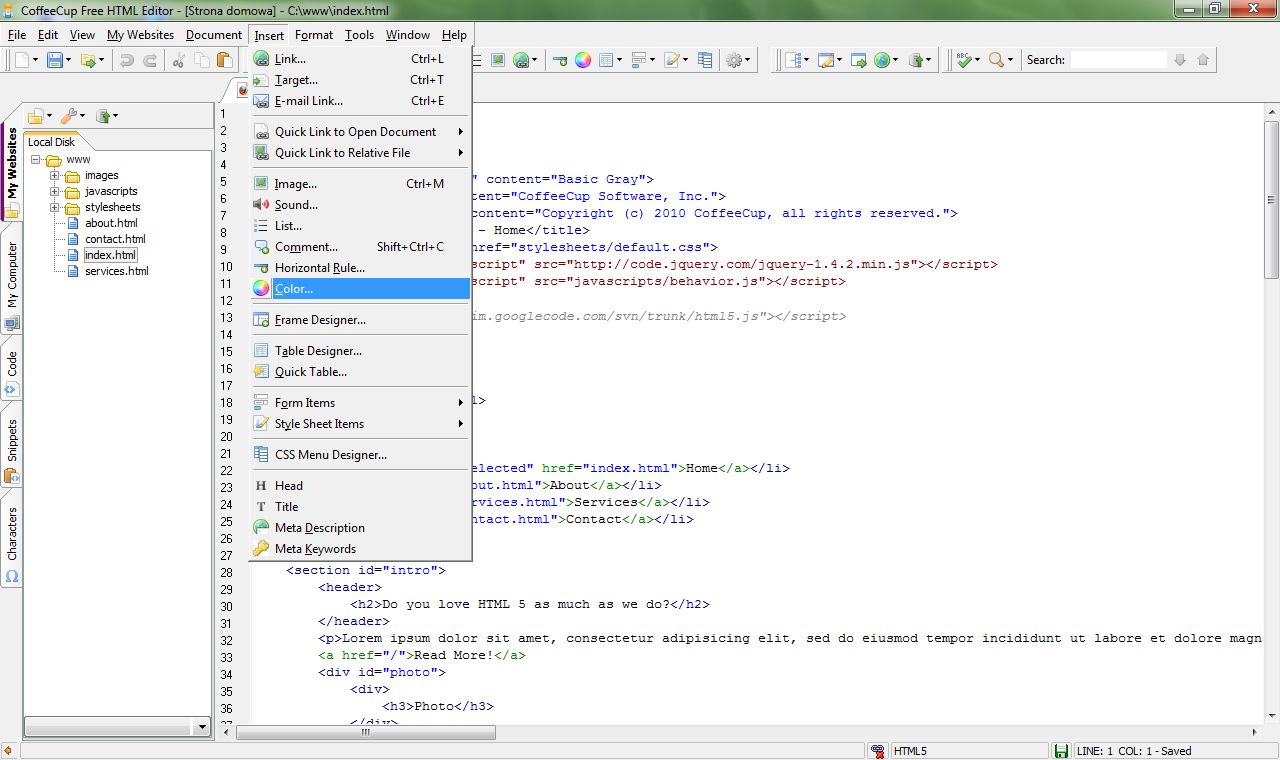Open dropdown arrow beside settings gear icon
This screenshot has width=1280, height=760.
click(x=749, y=60)
